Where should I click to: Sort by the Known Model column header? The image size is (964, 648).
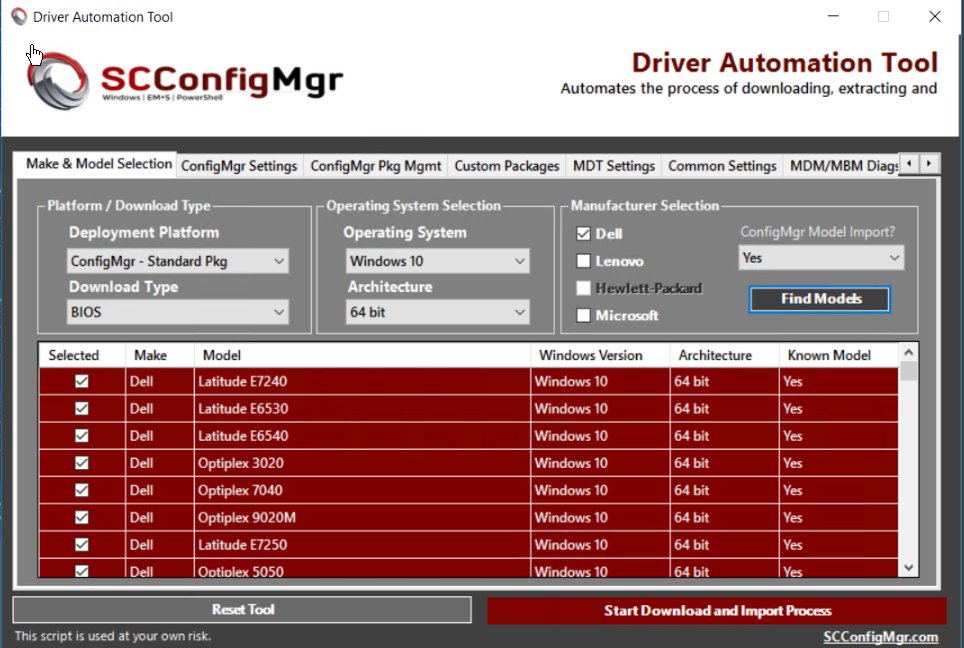click(839, 355)
